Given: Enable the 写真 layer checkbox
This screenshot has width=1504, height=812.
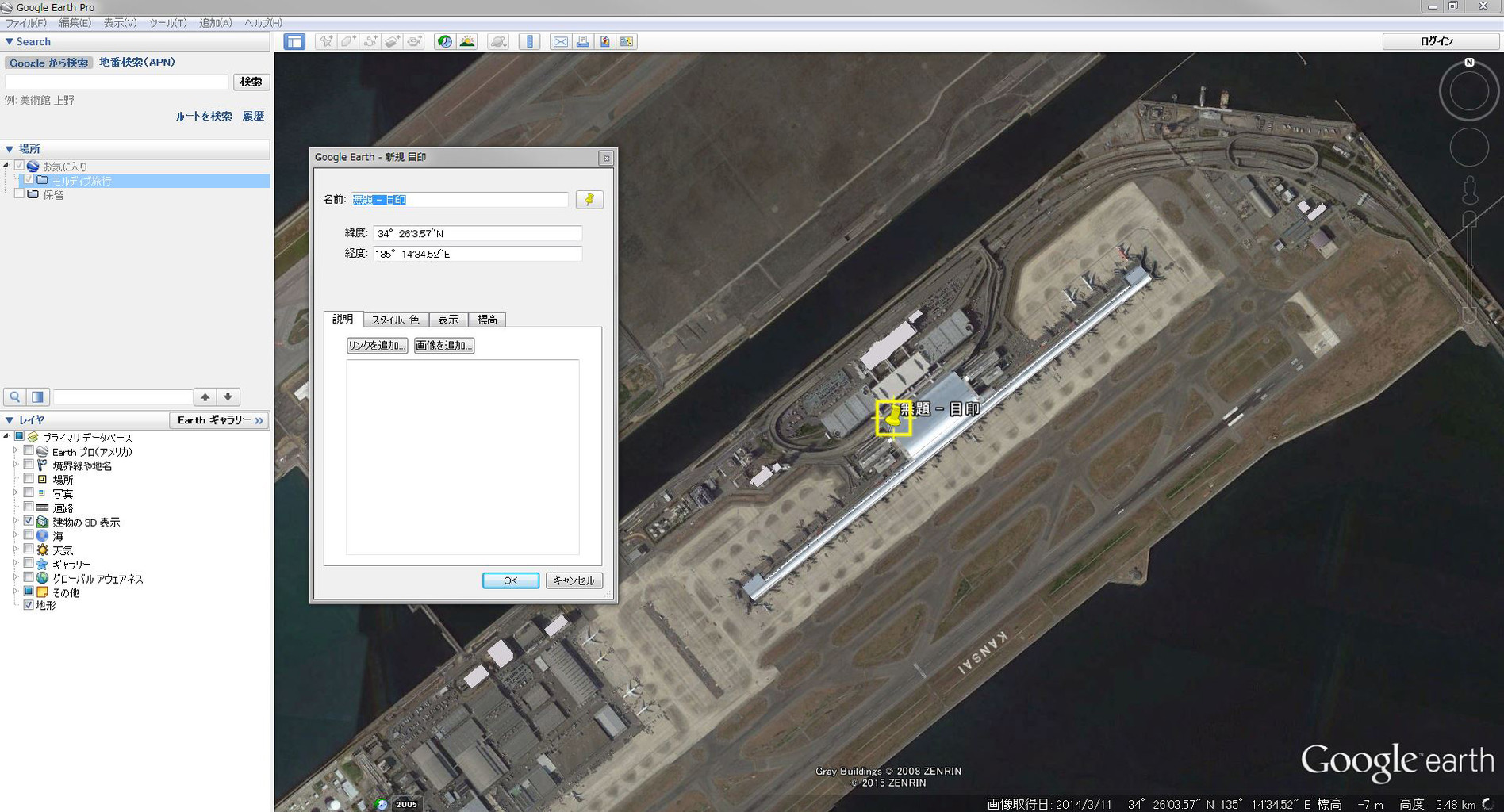Looking at the screenshot, I should coord(29,493).
